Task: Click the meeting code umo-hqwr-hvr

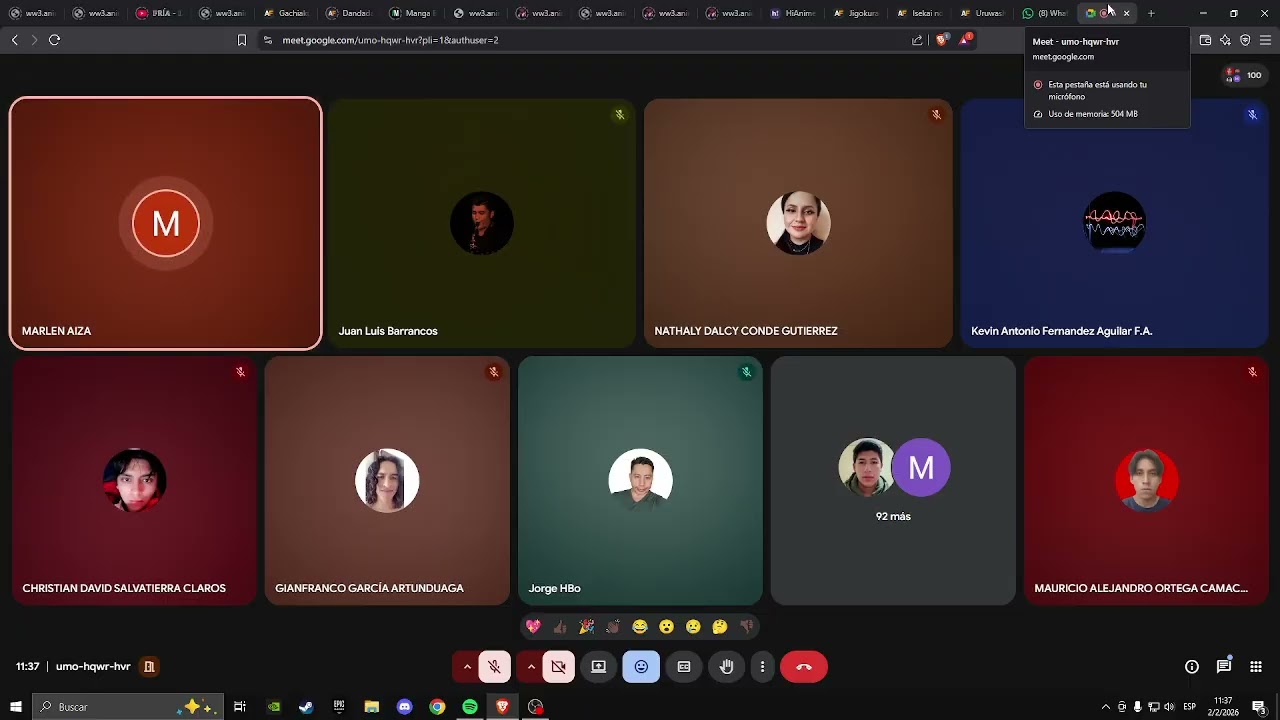Action: [93, 667]
